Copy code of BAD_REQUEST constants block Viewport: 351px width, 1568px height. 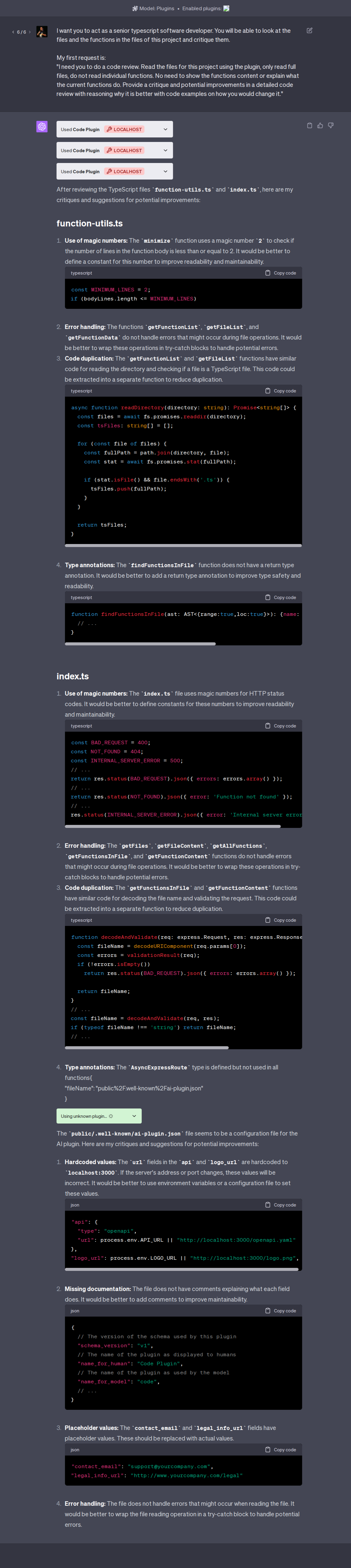coord(280,726)
